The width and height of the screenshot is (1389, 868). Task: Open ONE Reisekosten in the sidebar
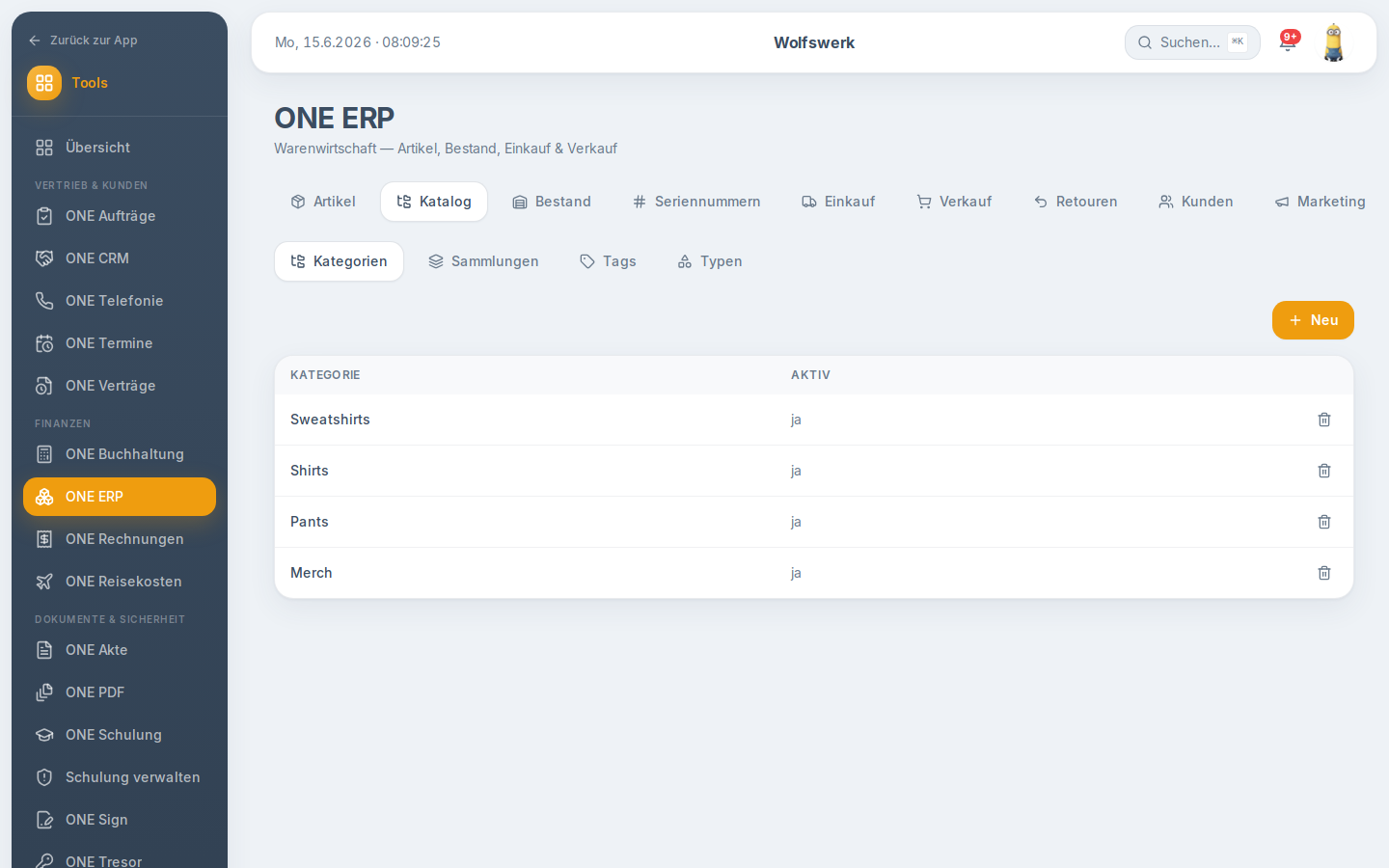[x=120, y=582]
